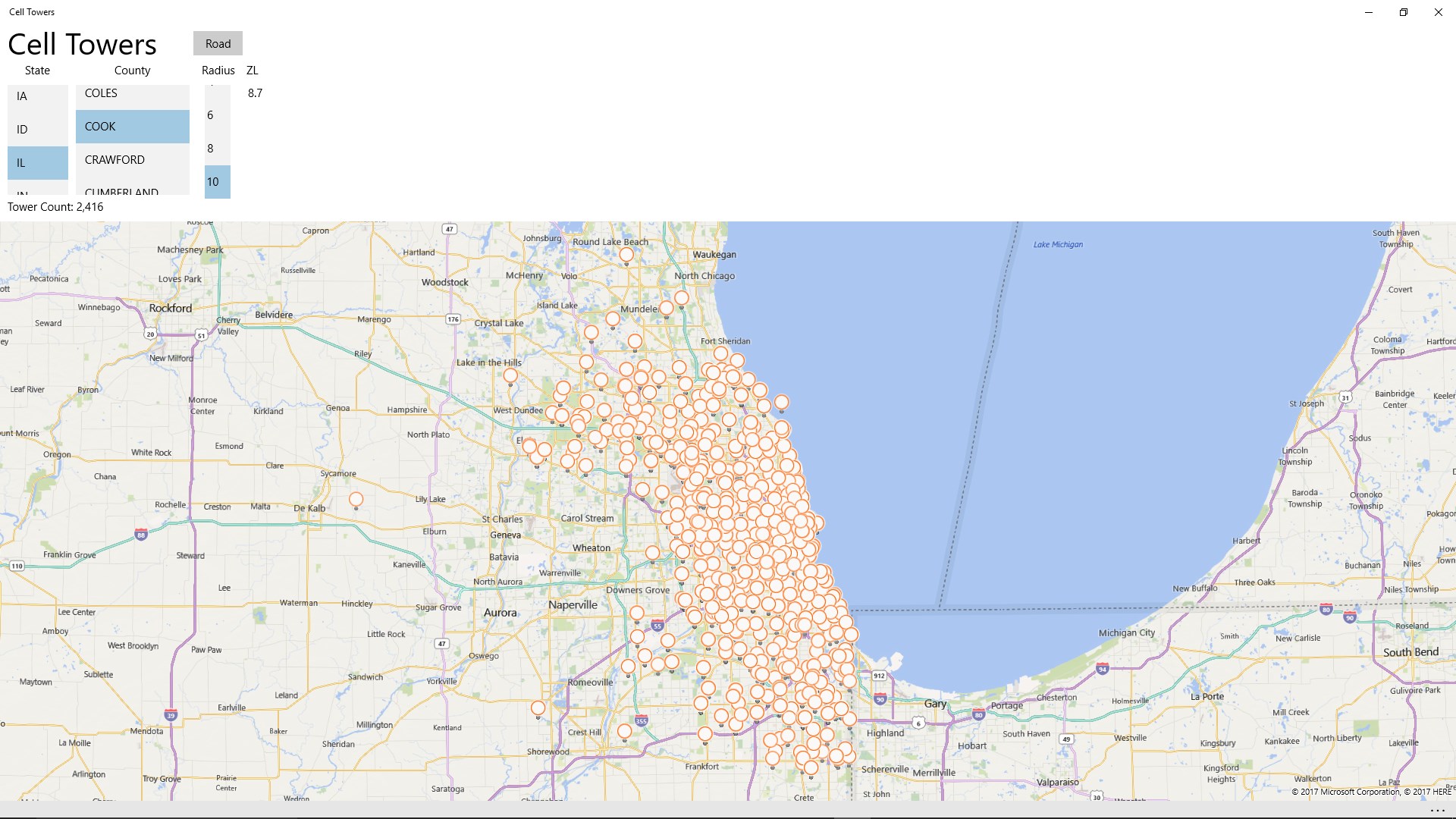The image size is (1456, 819).
Task: Click the tower pin near De Kalb
Action: click(x=356, y=499)
